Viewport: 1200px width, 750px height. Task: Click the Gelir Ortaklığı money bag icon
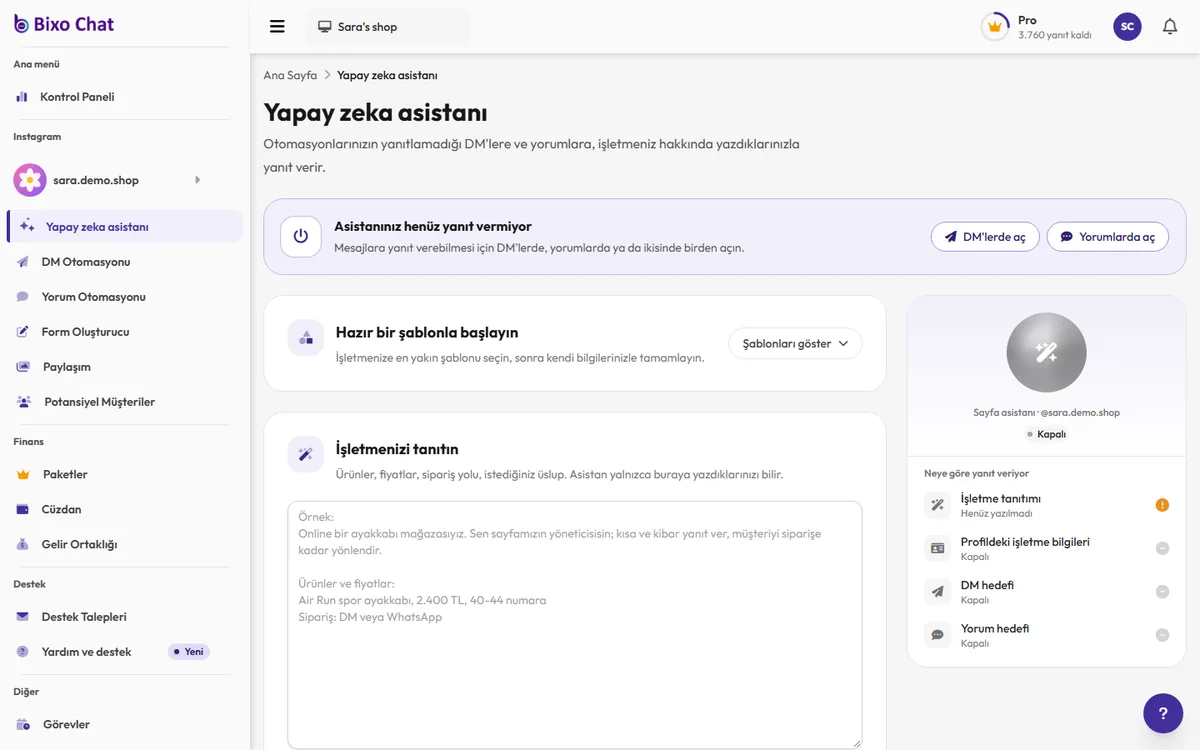pyautogui.click(x=22, y=544)
